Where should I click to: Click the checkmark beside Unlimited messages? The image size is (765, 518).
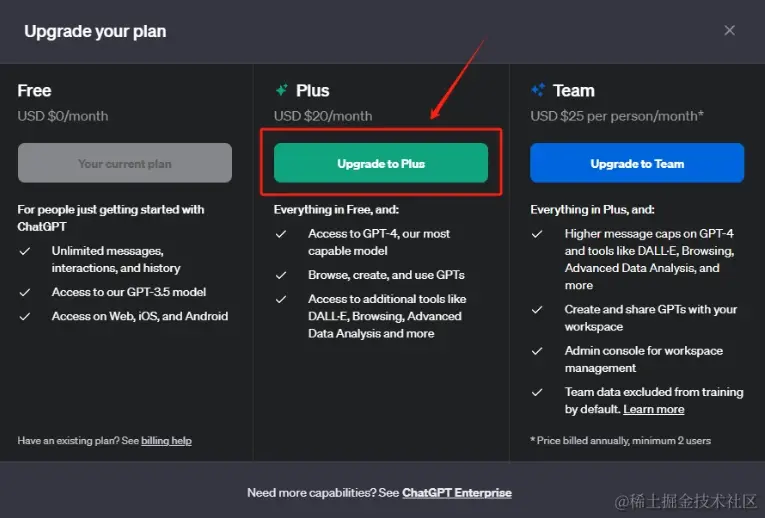24,251
